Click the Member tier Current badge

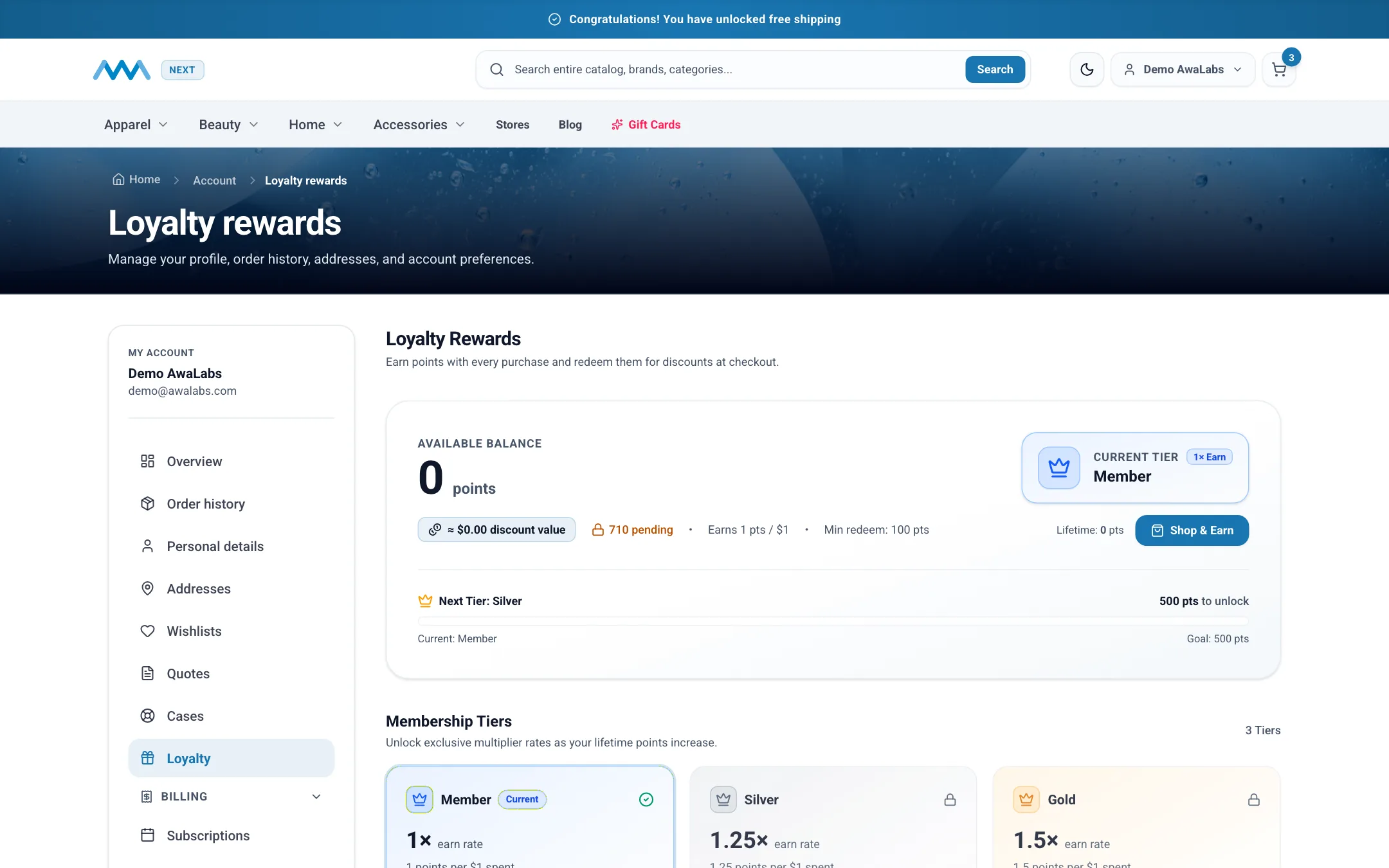click(x=522, y=799)
